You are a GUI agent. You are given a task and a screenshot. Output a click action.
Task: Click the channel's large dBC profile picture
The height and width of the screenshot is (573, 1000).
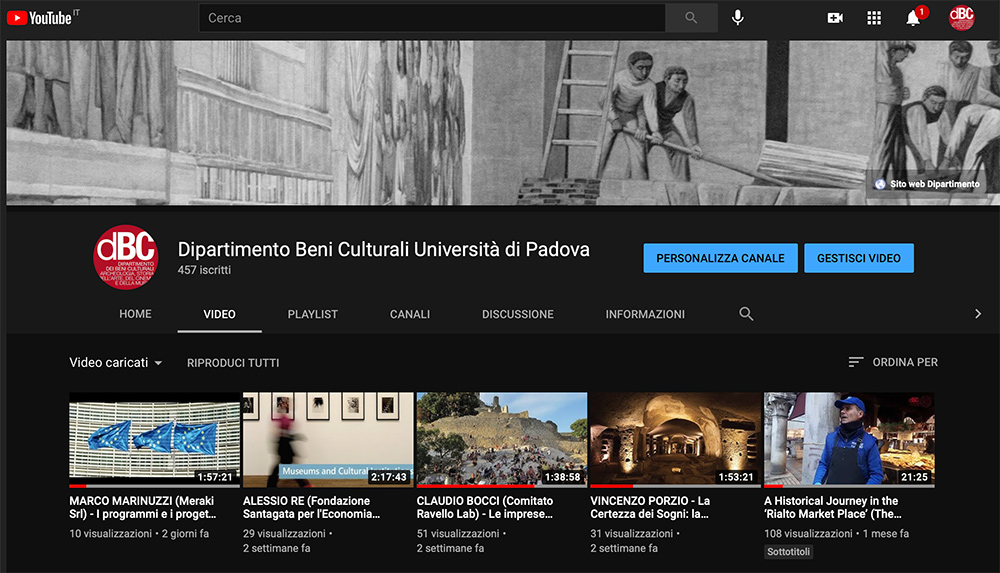(x=126, y=257)
